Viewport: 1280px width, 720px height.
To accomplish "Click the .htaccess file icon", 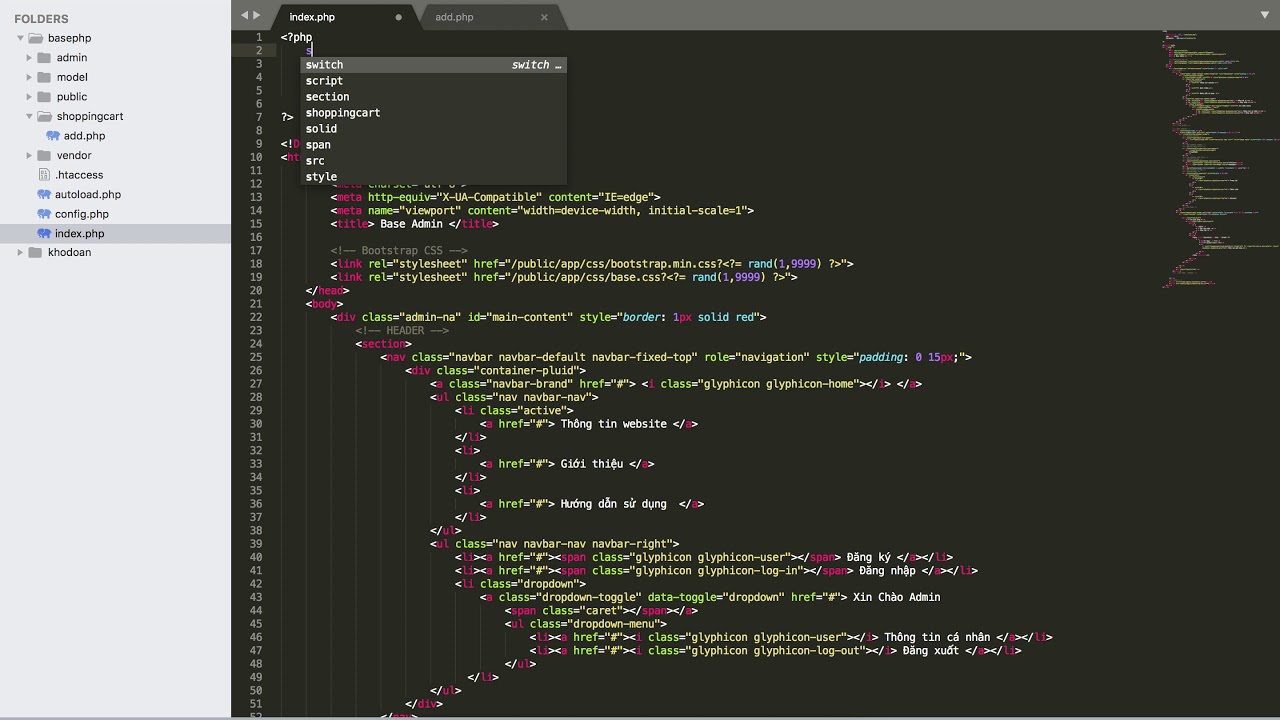I will click(x=44, y=175).
